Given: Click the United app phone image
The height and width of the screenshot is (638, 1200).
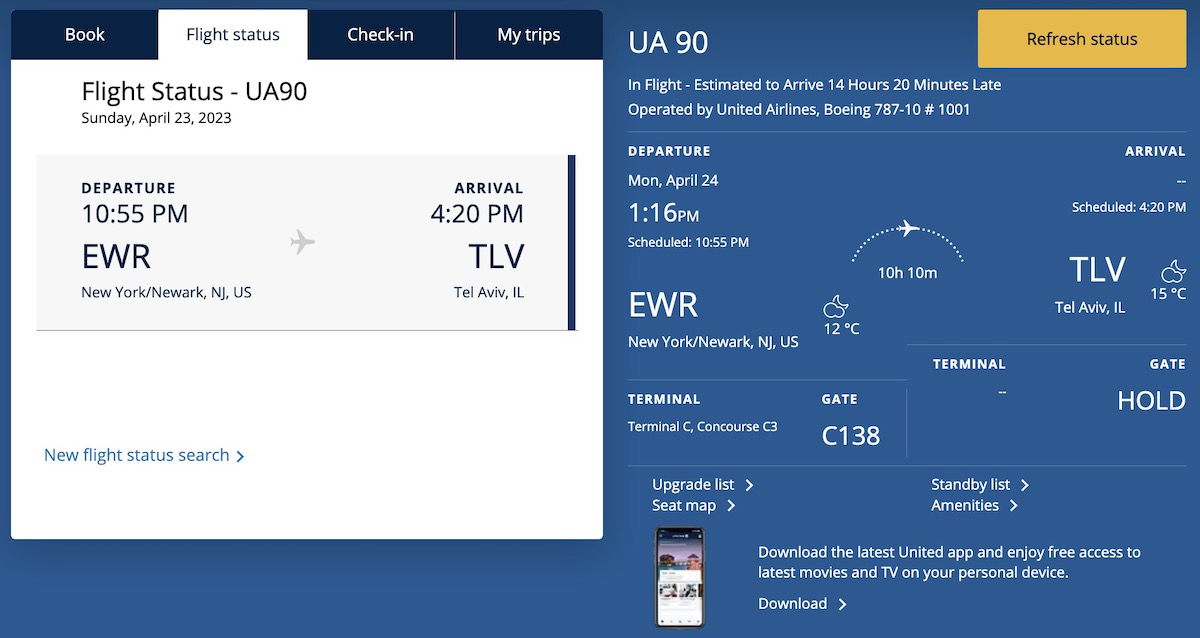Looking at the screenshot, I should (x=680, y=577).
